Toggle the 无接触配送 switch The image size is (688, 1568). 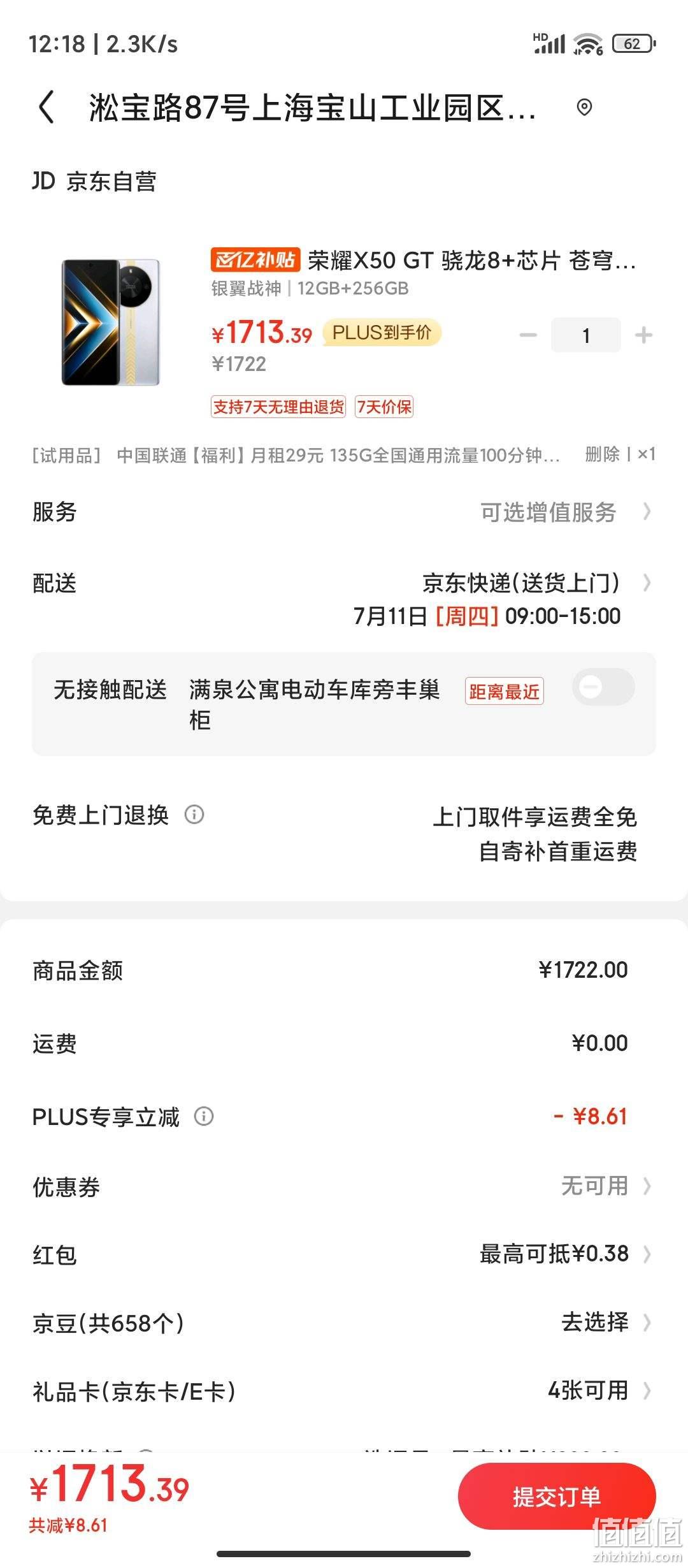pyautogui.click(x=603, y=687)
